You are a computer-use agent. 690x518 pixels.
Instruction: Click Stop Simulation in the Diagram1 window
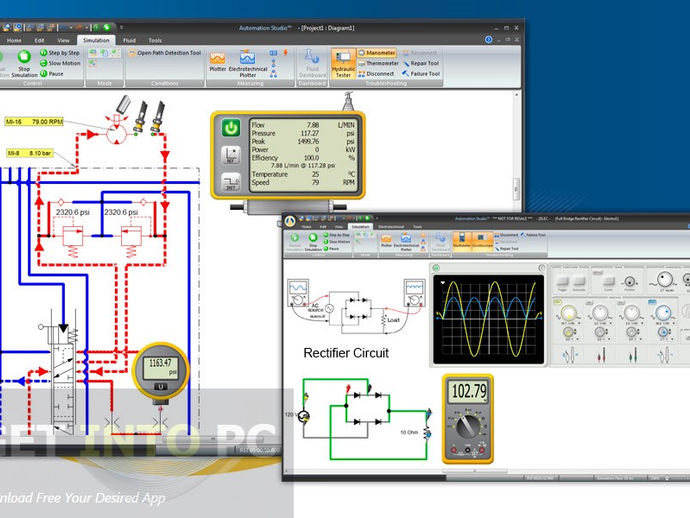(x=24, y=63)
